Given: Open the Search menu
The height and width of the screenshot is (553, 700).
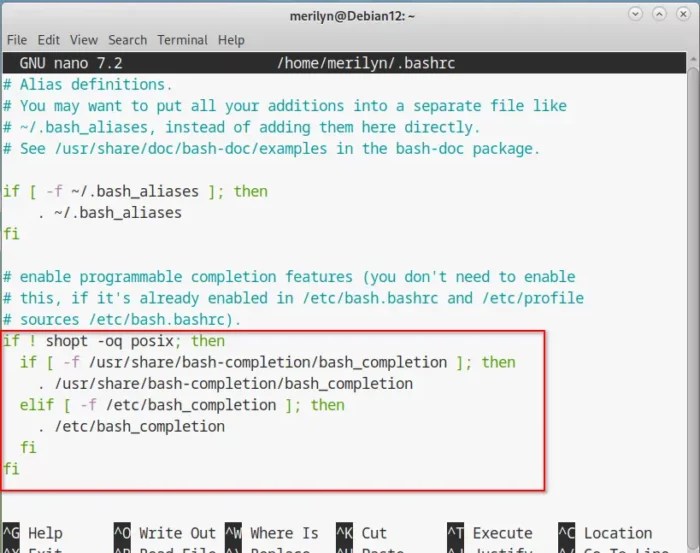Looking at the screenshot, I should (x=127, y=40).
